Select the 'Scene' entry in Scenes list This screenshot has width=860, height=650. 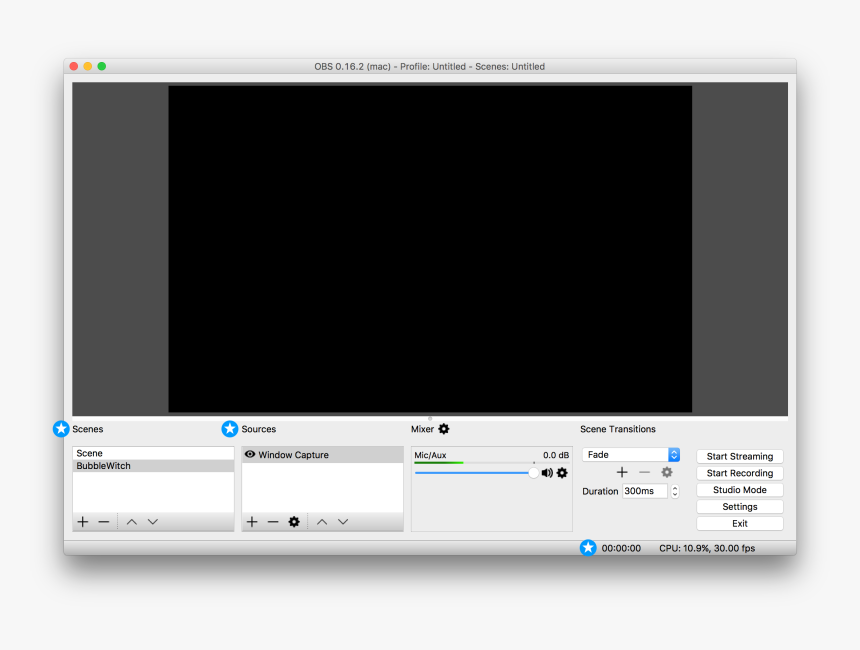click(153, 453)
